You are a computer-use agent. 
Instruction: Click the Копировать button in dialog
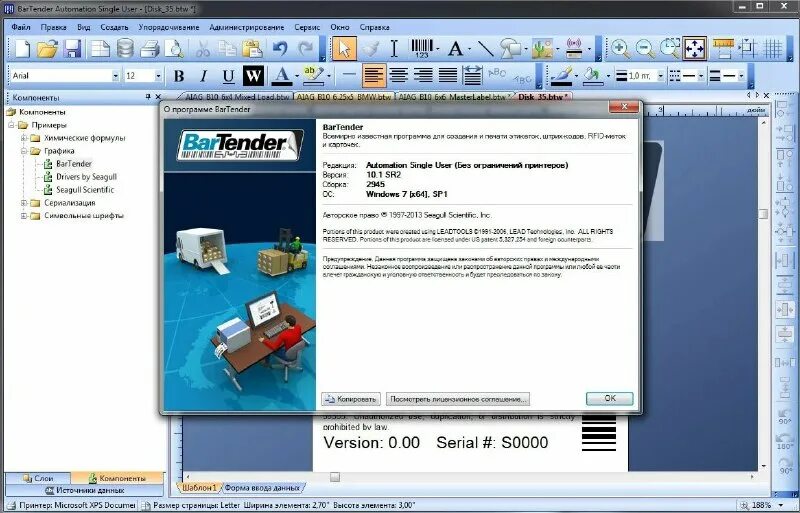click(x=351, y=399)
